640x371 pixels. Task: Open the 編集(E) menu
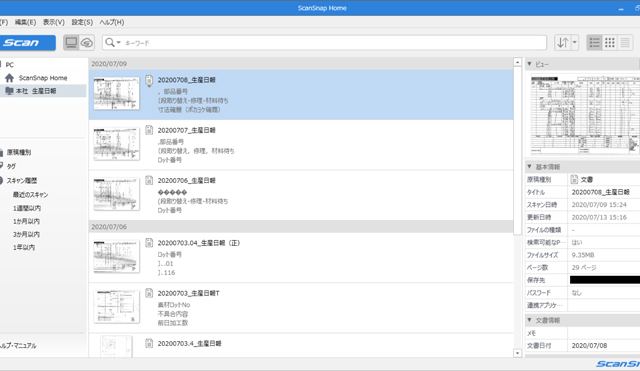(25, 22)
